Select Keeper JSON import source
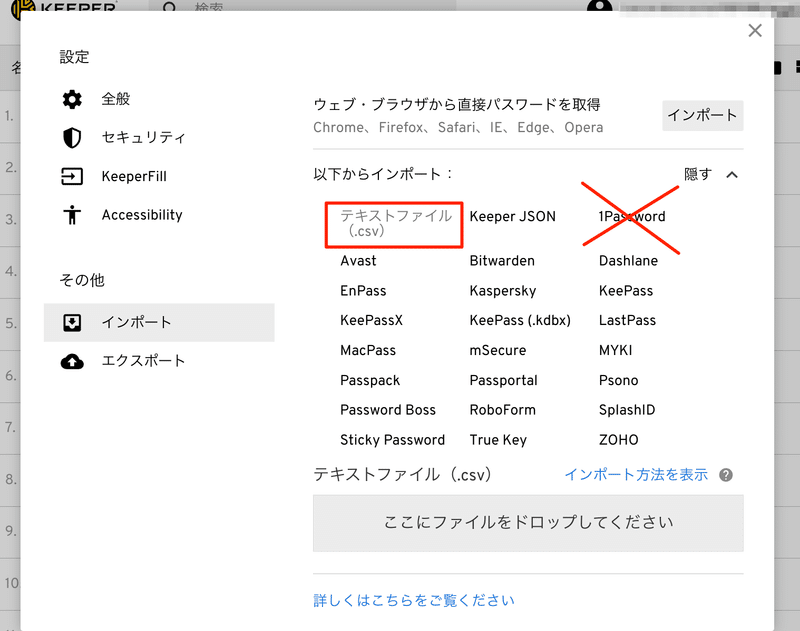The image size is (800, 631). pyautogui.click(x=512, y=217)
